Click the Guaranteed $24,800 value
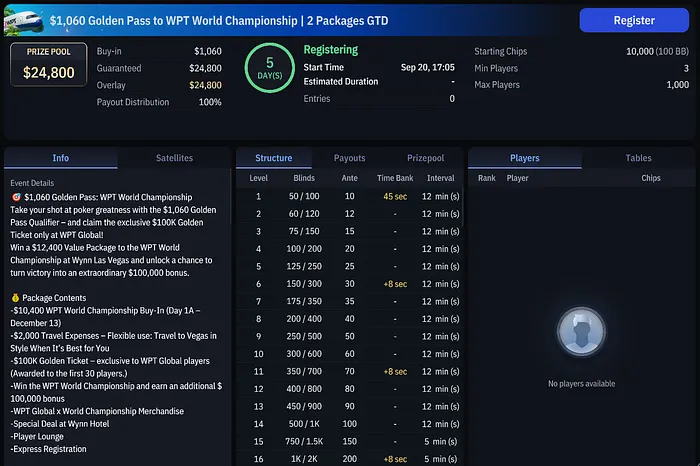Screen dimensions: 700x466 pyautogui.click(x=205, y=68)
